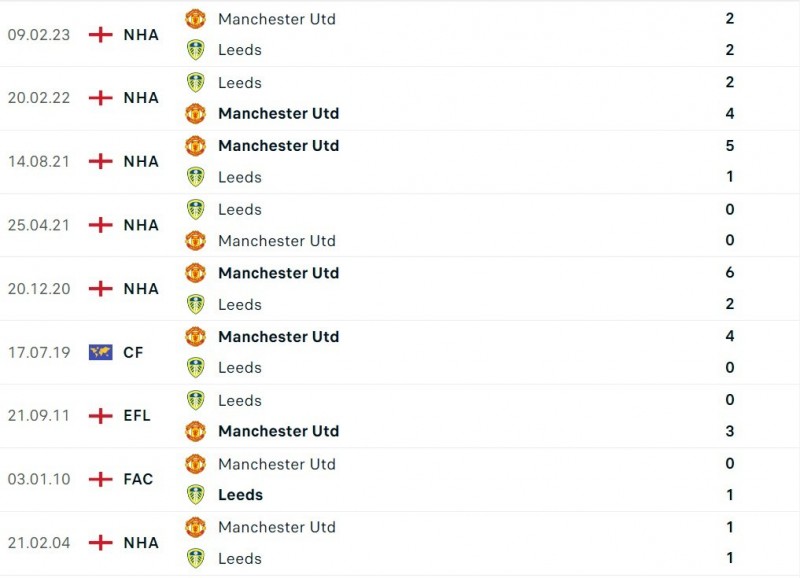
Task: Click Manchester Utd crest in 21.02.04 match
Action: coord(195,527)
